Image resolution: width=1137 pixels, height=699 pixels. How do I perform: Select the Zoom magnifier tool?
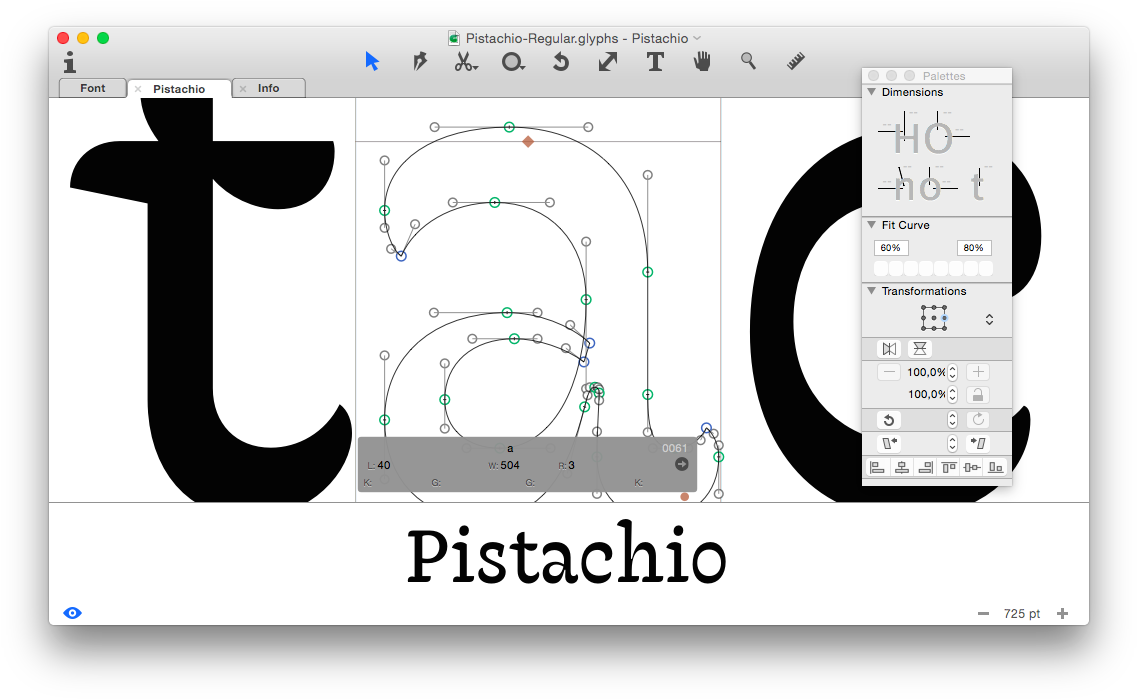[748, 61]
